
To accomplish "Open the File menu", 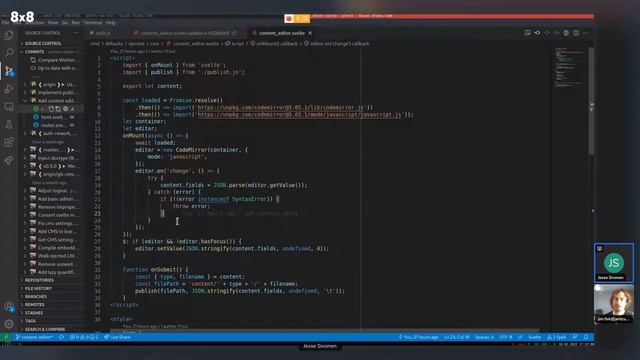I will (x=5, y=23).
